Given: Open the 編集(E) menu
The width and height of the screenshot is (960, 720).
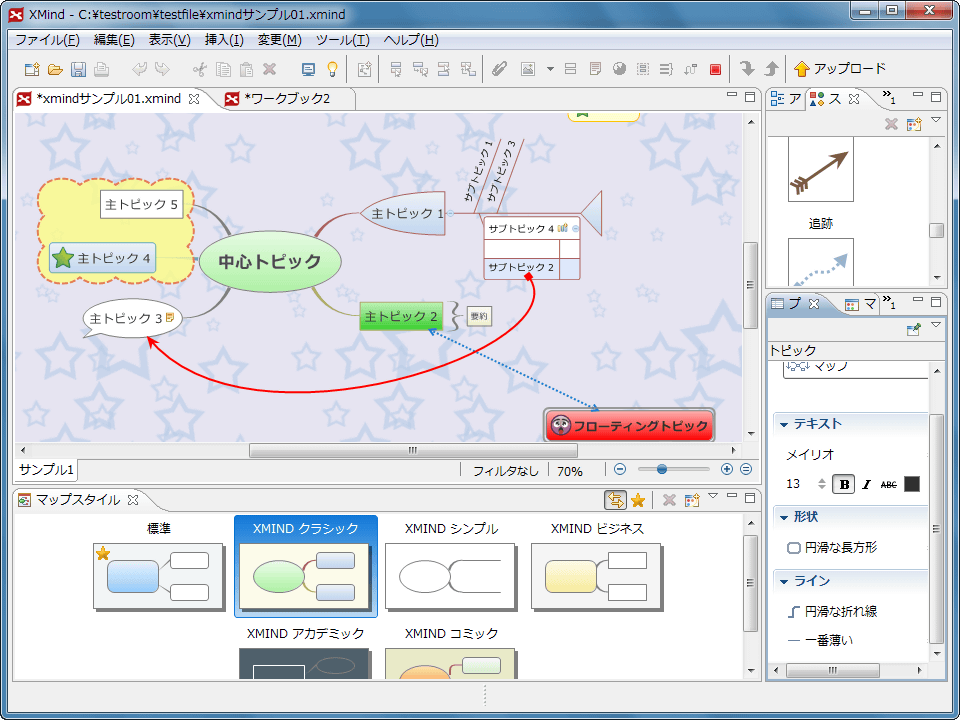Looking at the screenshot, I should click(114, 40).
